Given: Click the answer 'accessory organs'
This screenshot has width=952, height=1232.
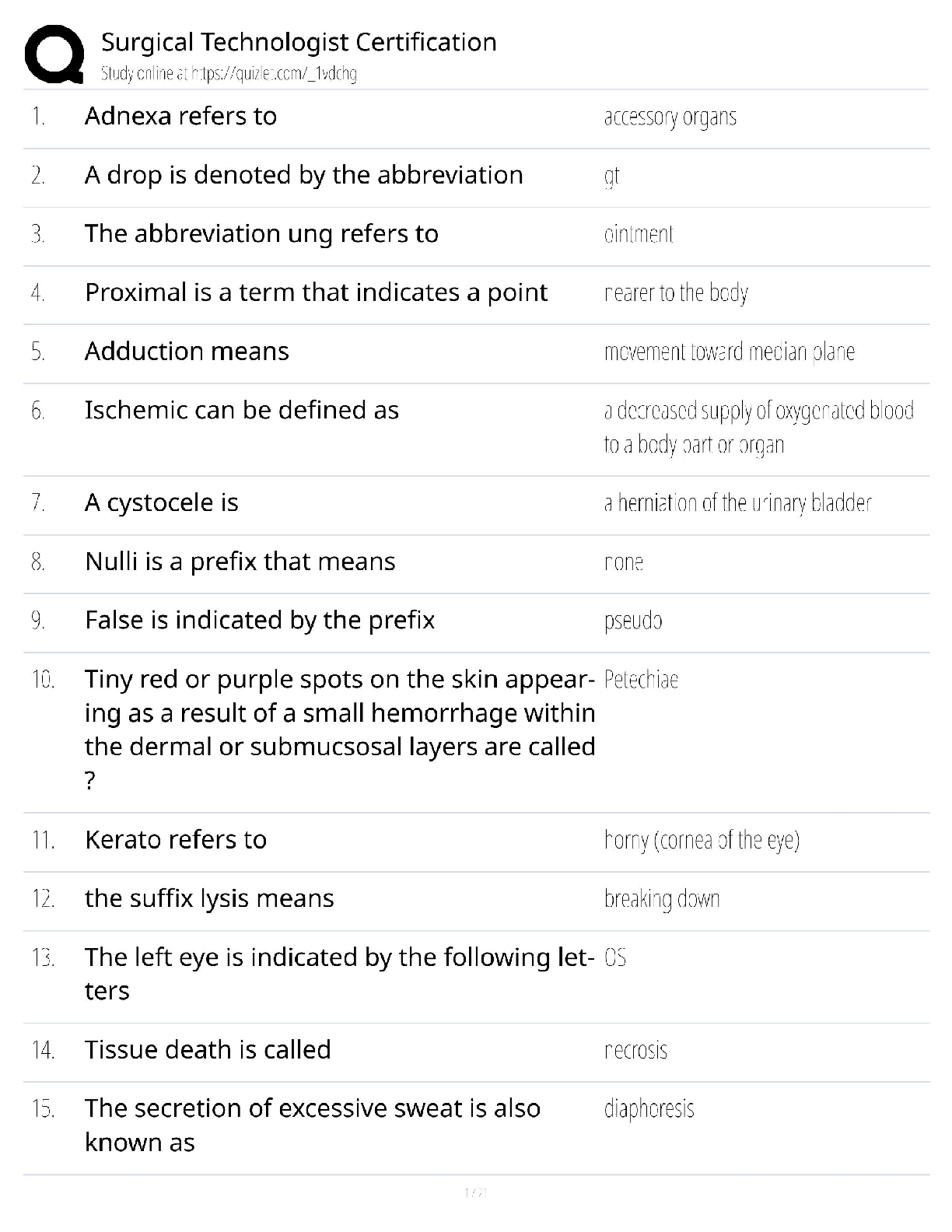Looking at the screenshot, I should point(670,117).
